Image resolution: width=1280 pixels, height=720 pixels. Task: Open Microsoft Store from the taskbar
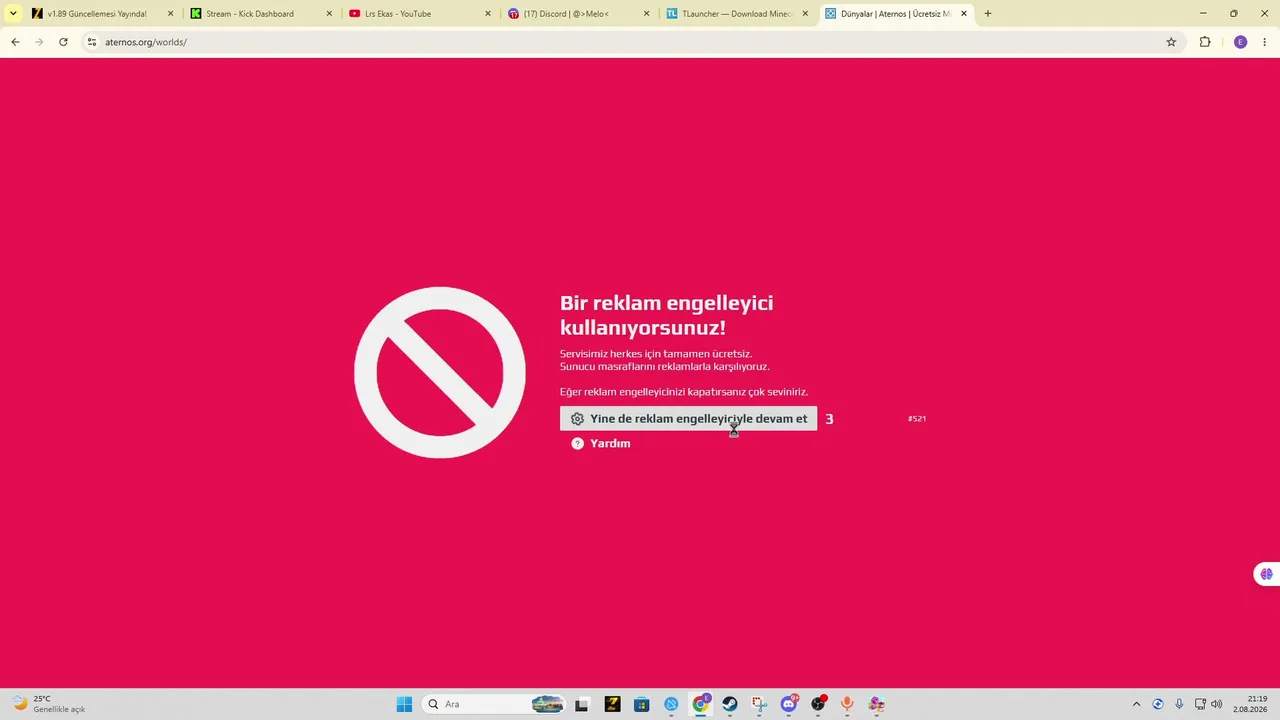coord(642,704)
